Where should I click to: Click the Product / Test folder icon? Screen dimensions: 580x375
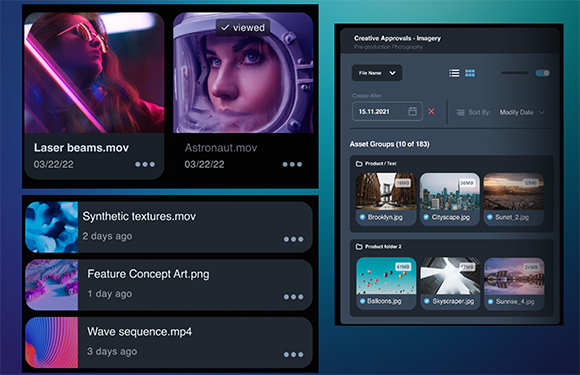[x=358, y=163]
